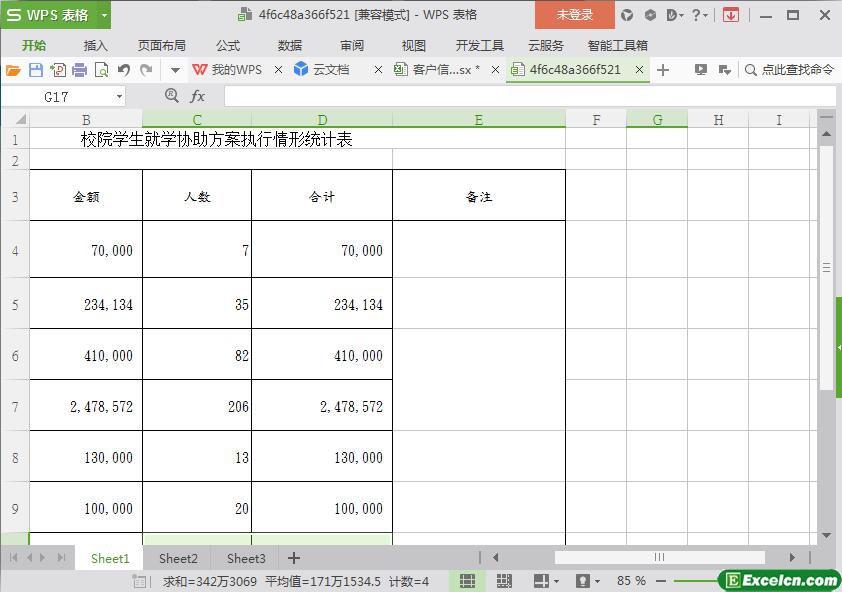The width and height of the screenshot is (842, 592).
Task: Add a new sheet with plus button
Action: point(294,559)
